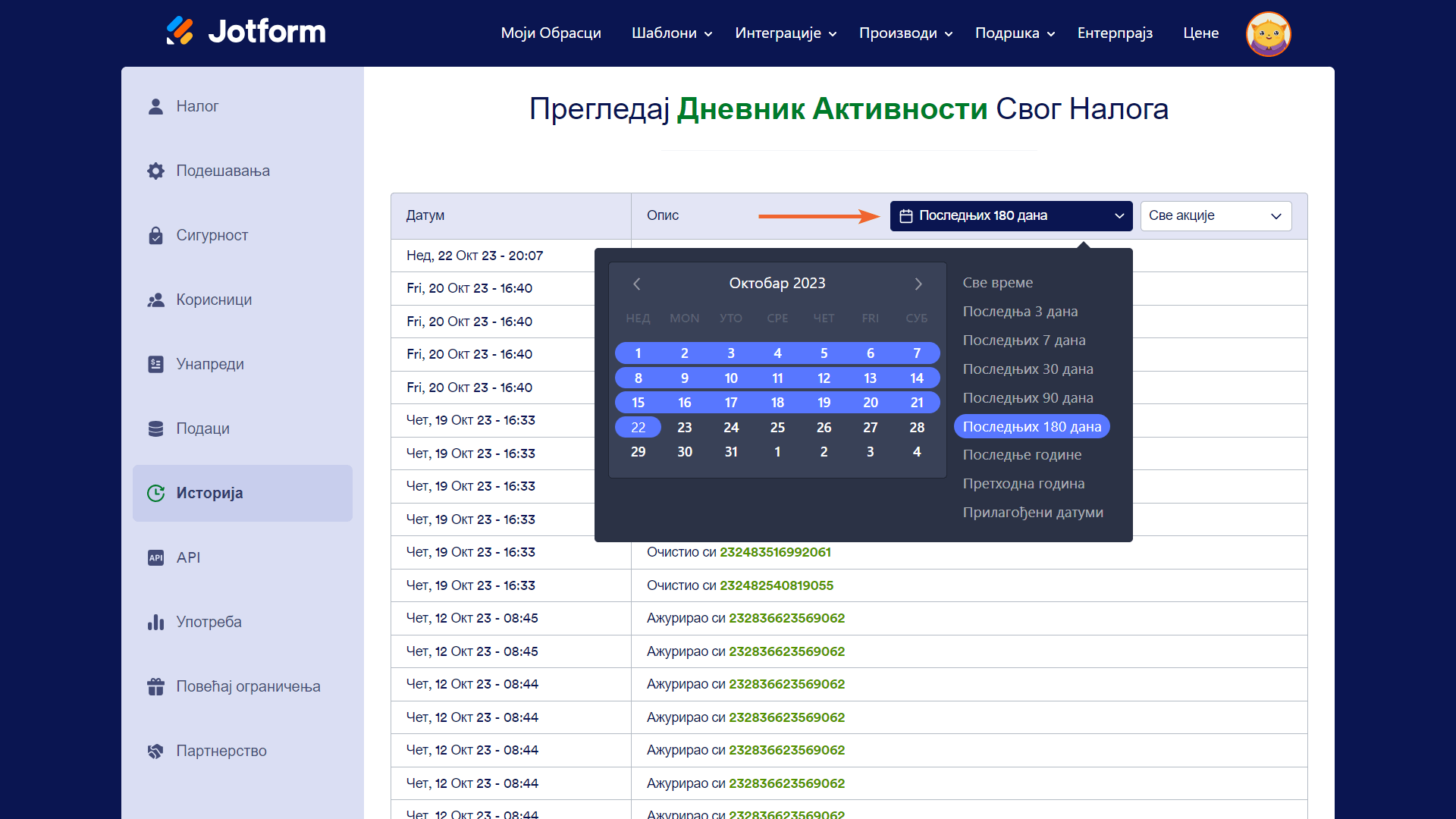This screenshot has height=819, width=1456.
Task: Click the Налог person icon
Action: point(155,106)
